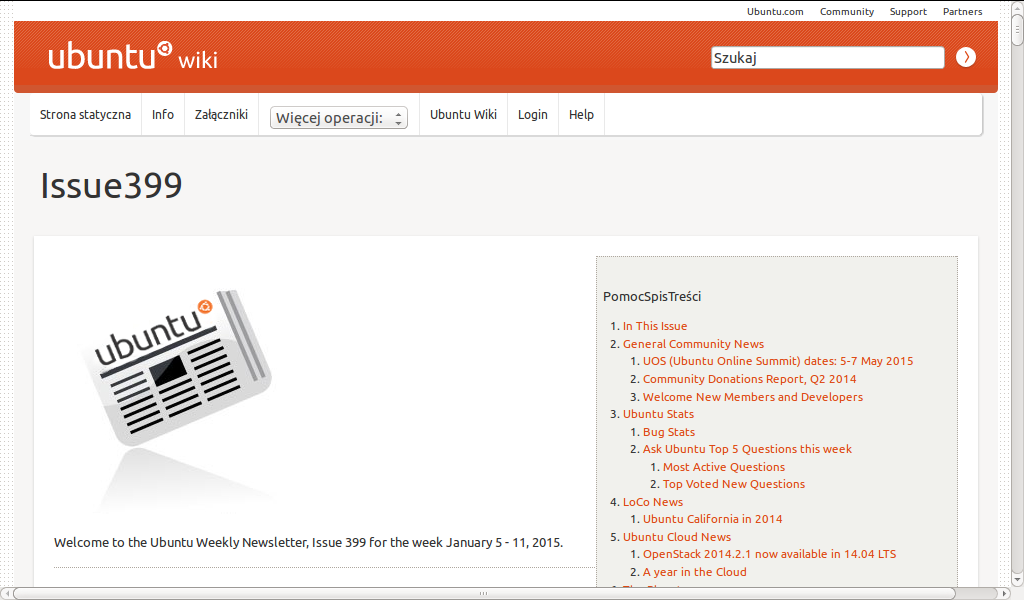
Task: Click the vertical scrollbar down arrow
Action: coord(1017,579)
